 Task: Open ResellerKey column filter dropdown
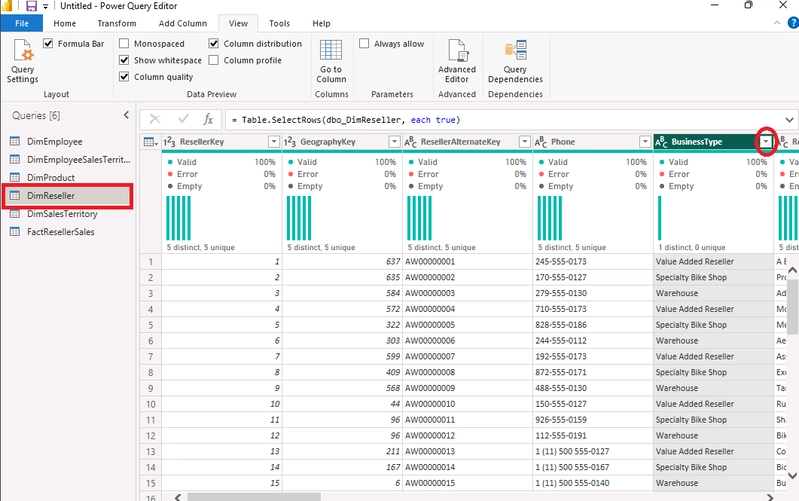274,142
